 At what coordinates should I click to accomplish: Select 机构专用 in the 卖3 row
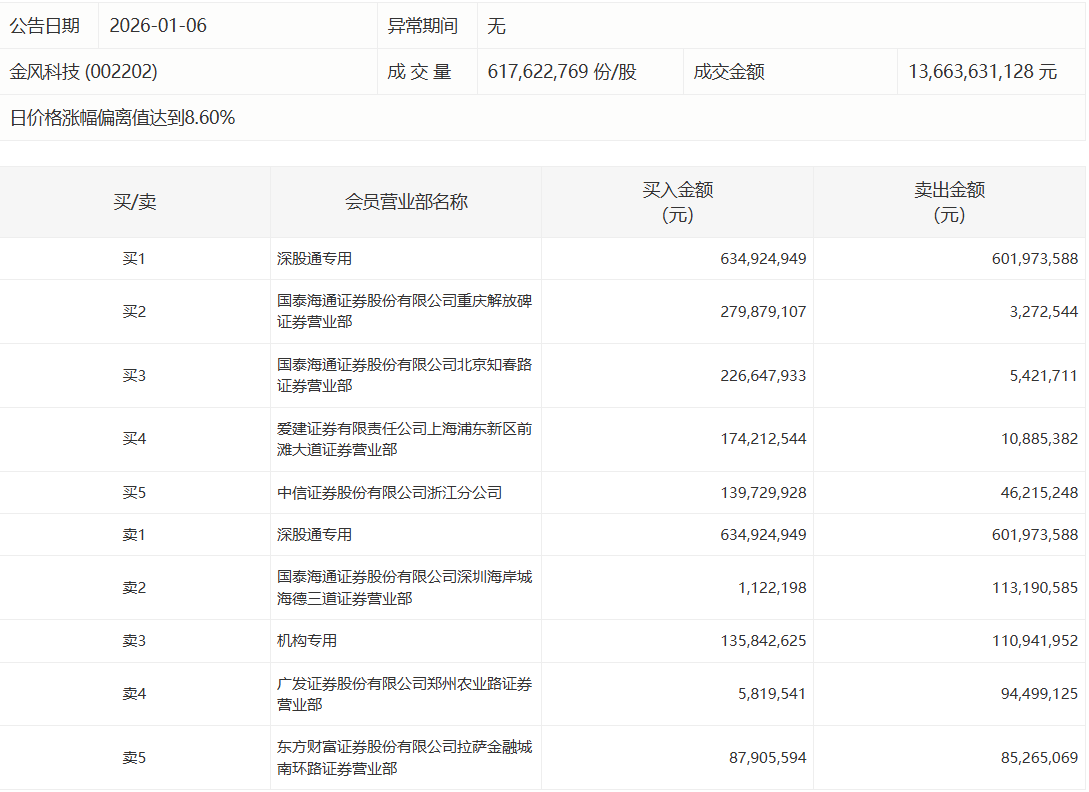(x=307, y=641)
